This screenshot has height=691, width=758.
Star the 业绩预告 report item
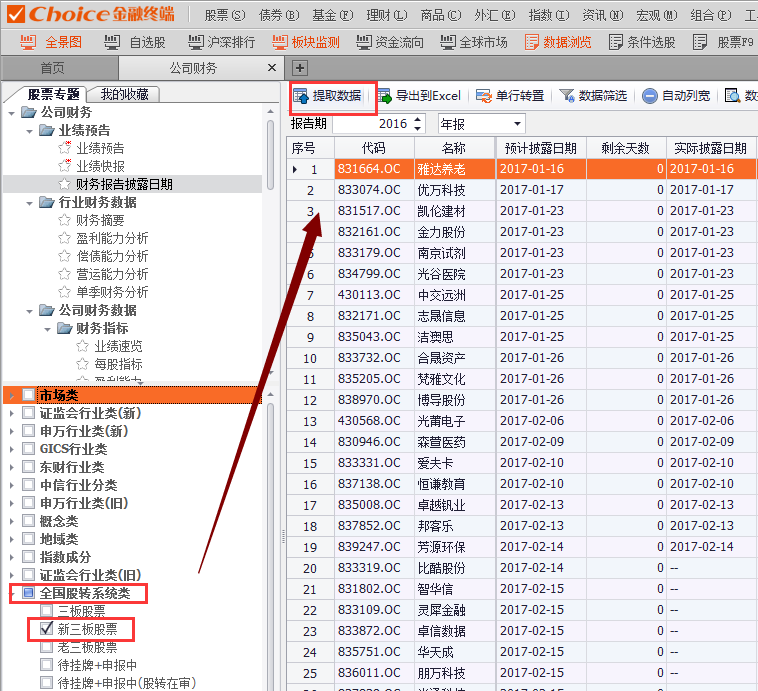pyautogui.click(x=65, y=147)
